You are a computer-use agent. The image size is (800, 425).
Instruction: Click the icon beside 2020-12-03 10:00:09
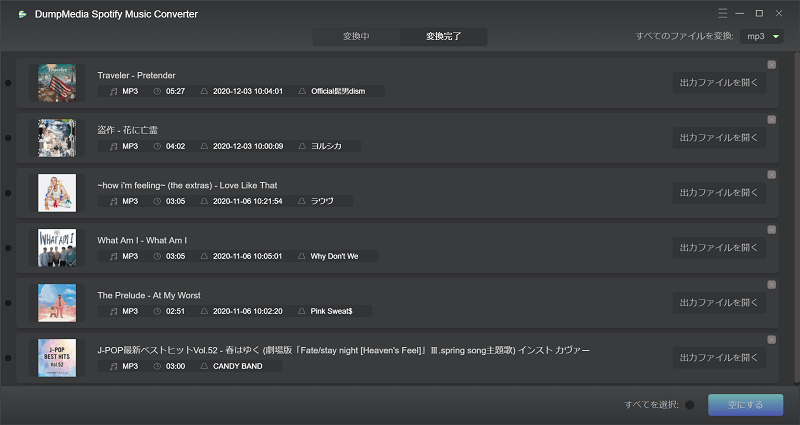pos(204,146)
